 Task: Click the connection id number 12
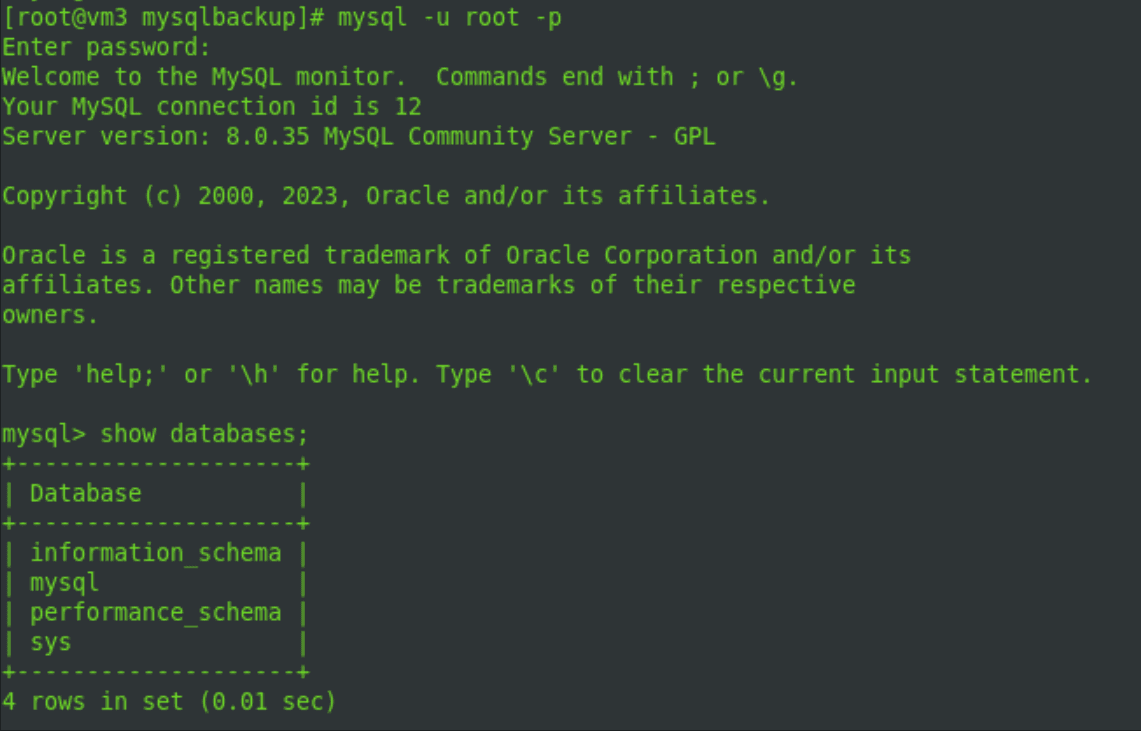click(x=407, y=106)
